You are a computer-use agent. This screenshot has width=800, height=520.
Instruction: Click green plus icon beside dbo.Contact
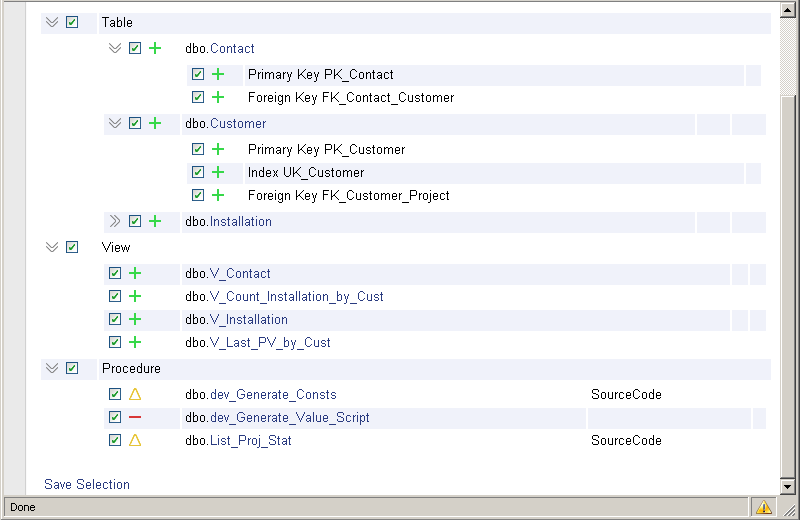(155, 48)
